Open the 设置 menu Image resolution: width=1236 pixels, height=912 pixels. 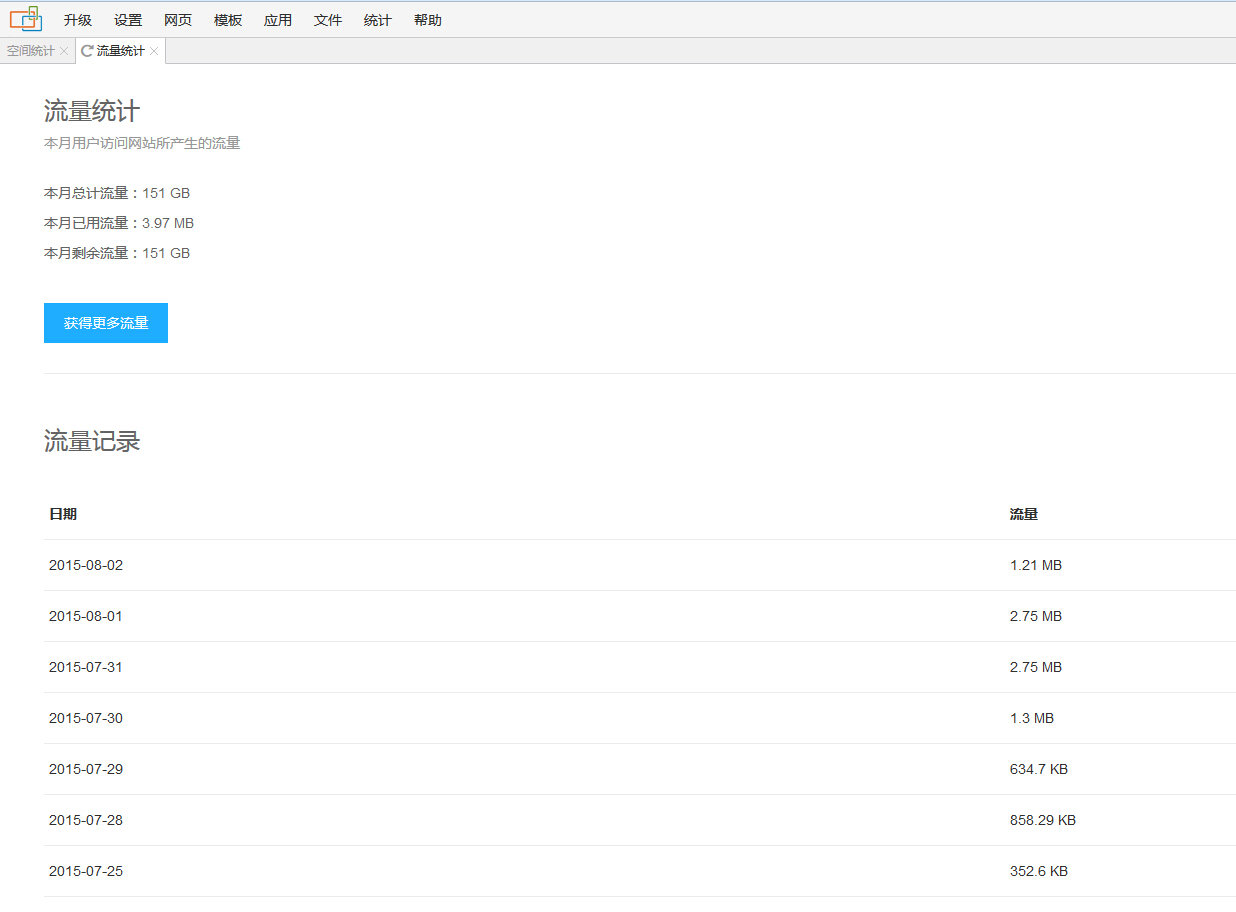click(x=128, y=20)
